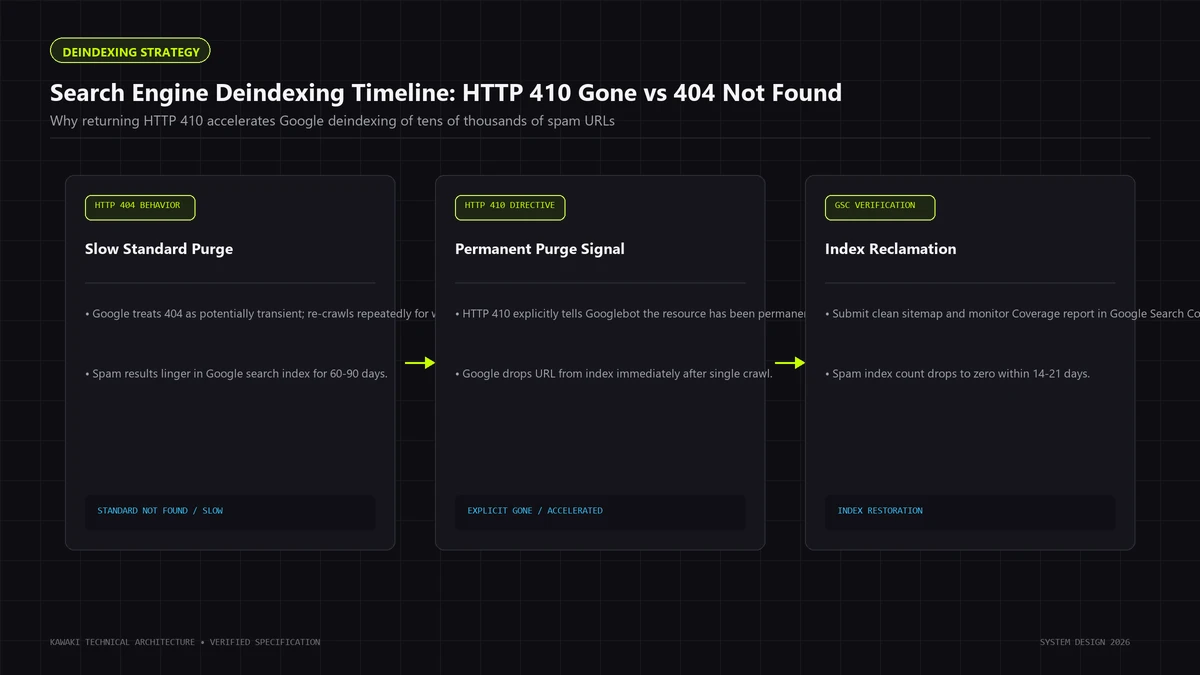Select the slide title about HTTP 410 Gone
The image size is (1200, 675).
[446, 93]
